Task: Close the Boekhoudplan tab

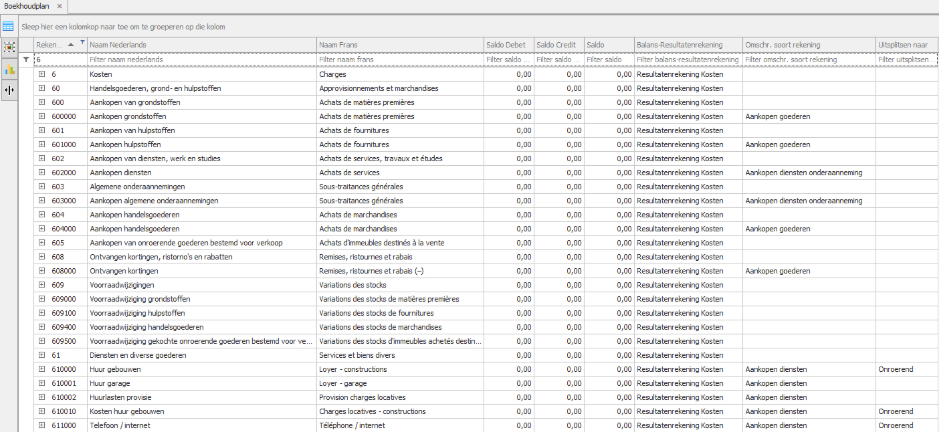Action: pyautogui.click(x=59, y=5)
